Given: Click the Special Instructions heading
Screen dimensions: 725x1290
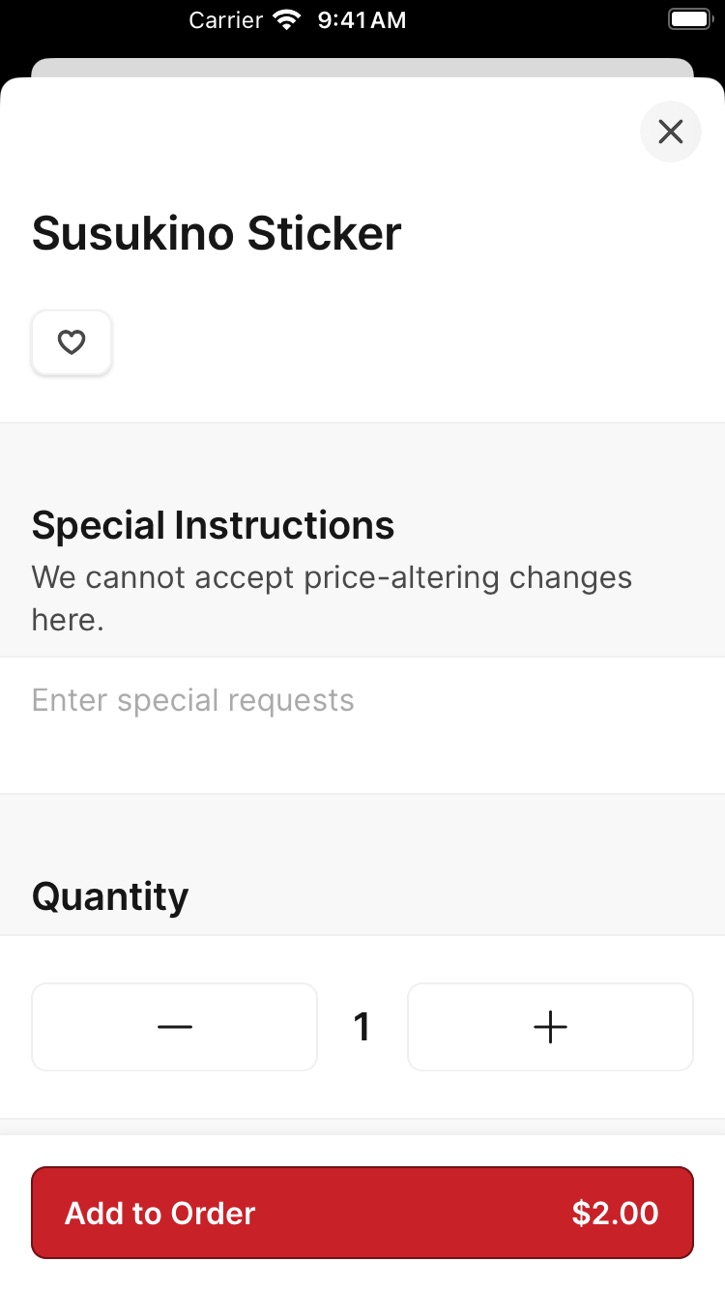Looking at the screenshot, I should pyautogui.click(x=213, y=525).
